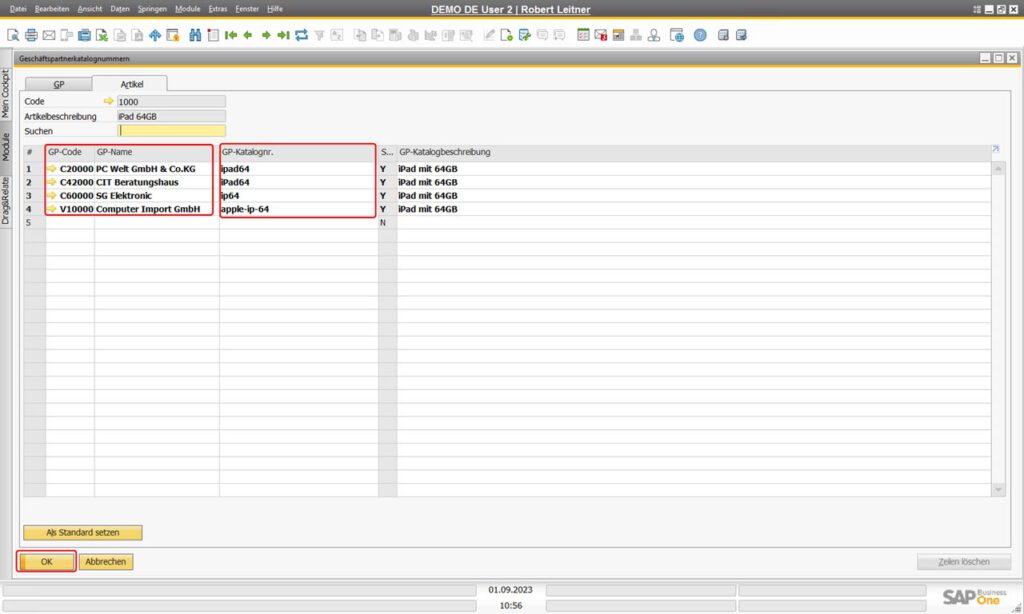Click the date 01.09.2023 in status bar

point(511,590)
